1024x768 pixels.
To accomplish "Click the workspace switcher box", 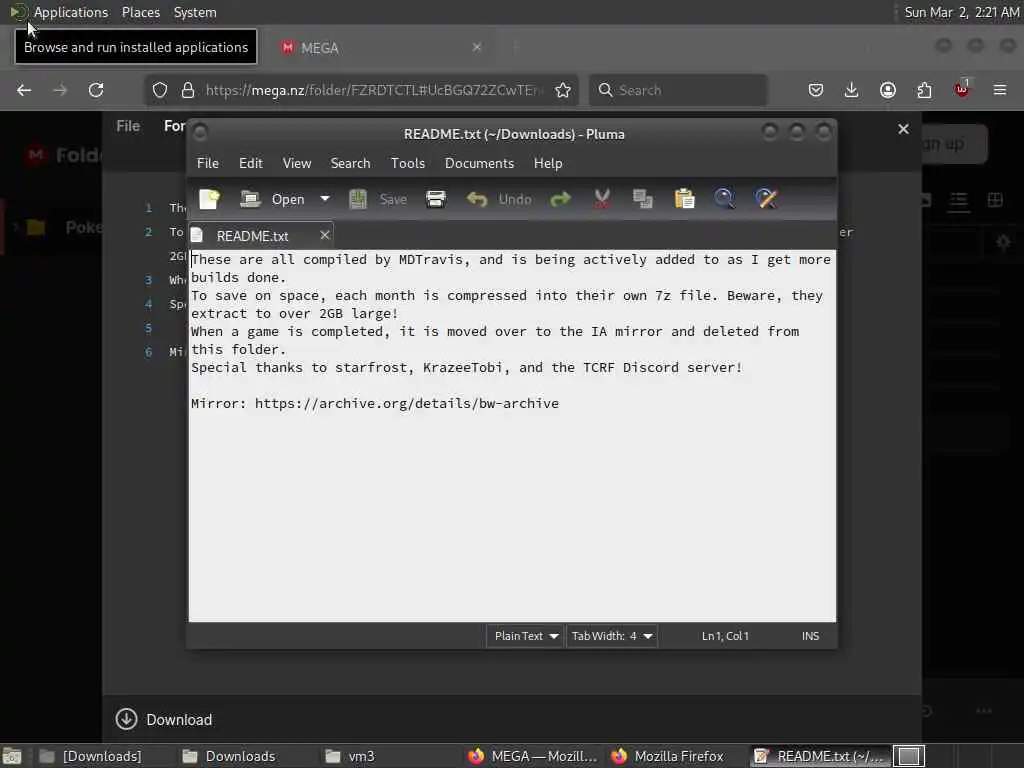I will click(909, 756).
